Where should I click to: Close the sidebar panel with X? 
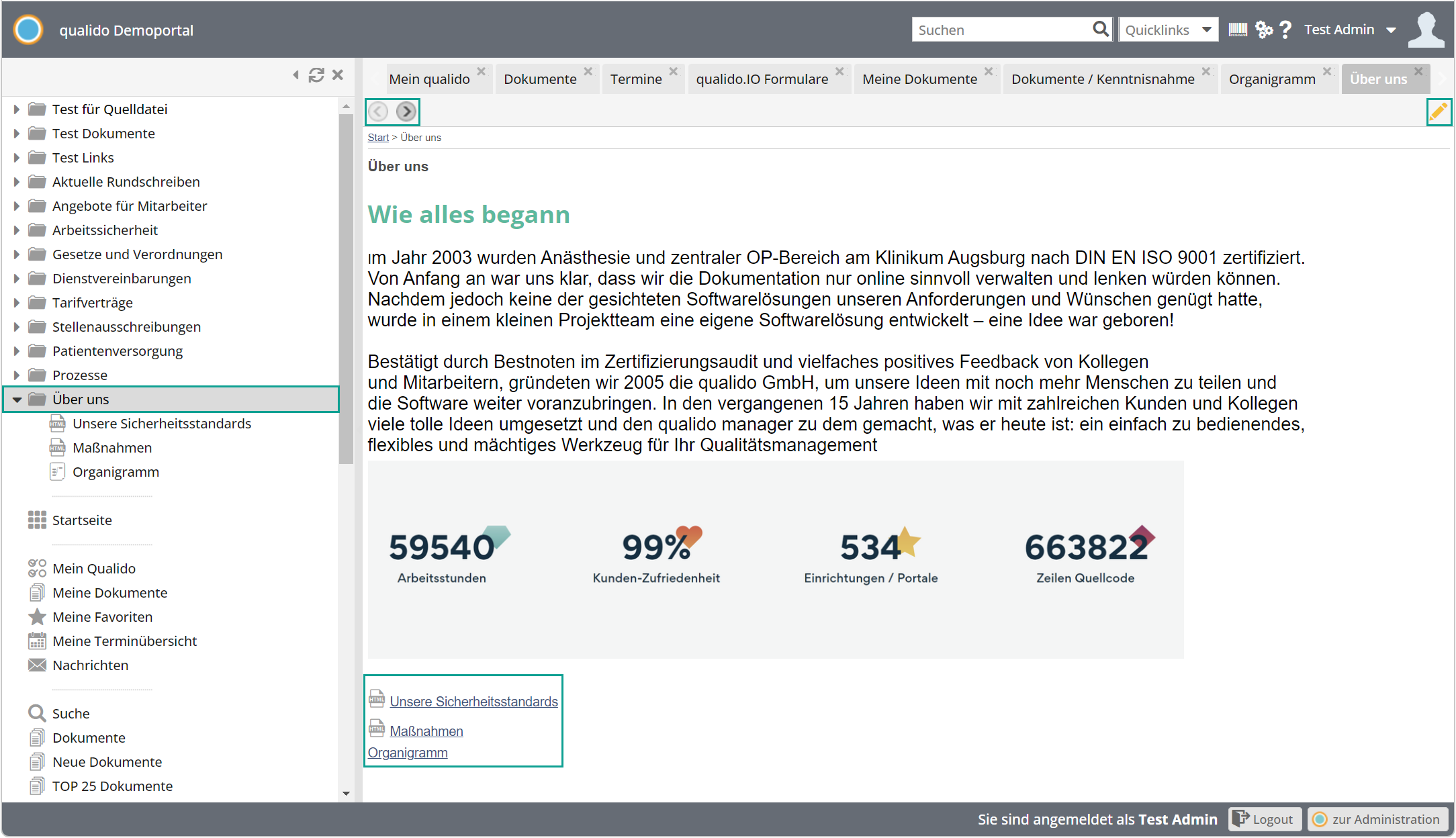tap(338, 75)
